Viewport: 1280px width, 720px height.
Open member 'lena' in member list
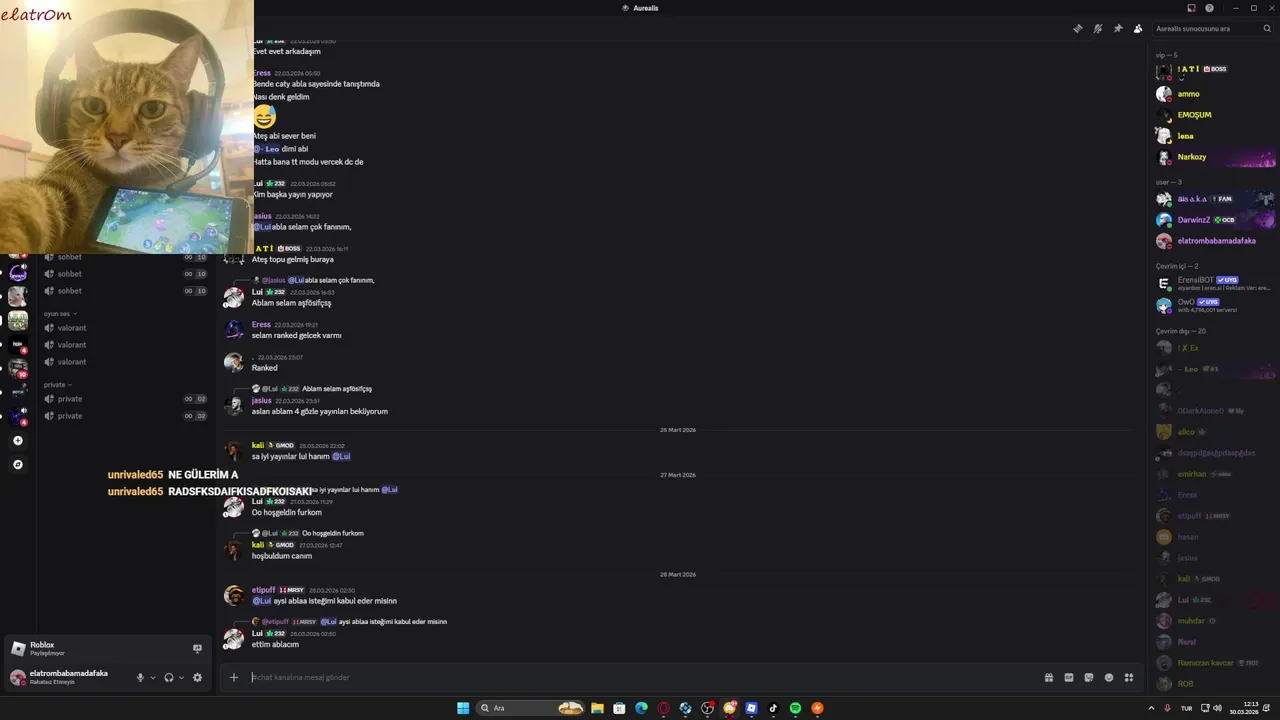pyautogui.click(x=1215, y=136)
